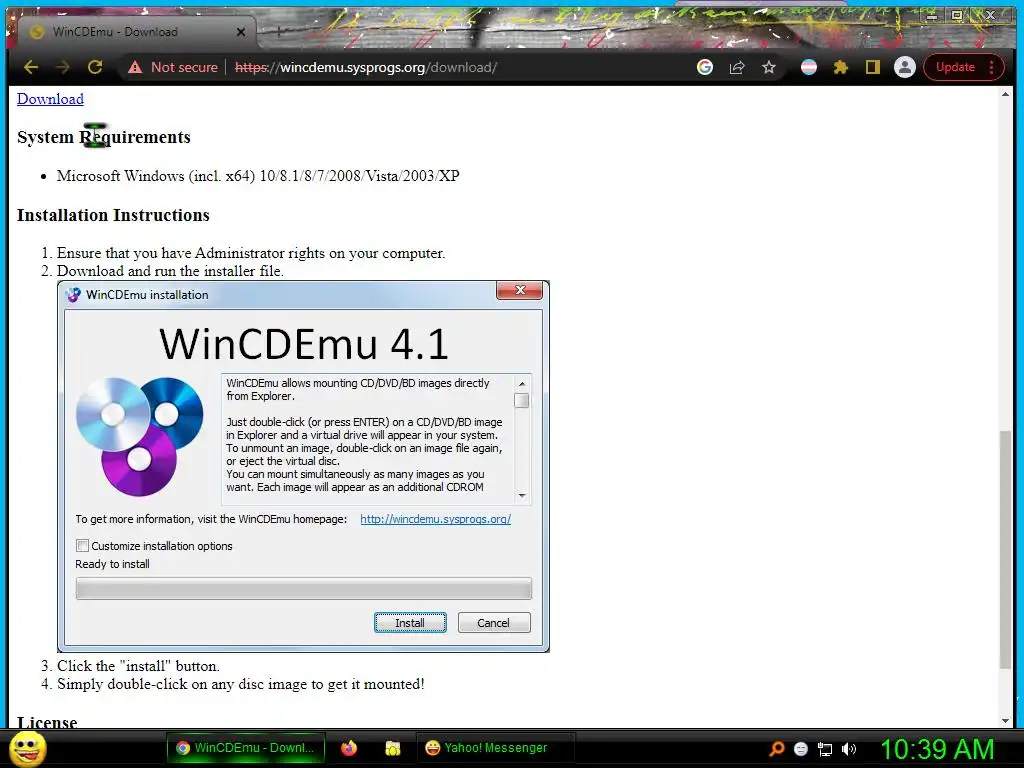Switch to Yahoo! Messenger taskbar item
Image resolution: width=1024 pixels, height=768 pixels.
495,748
